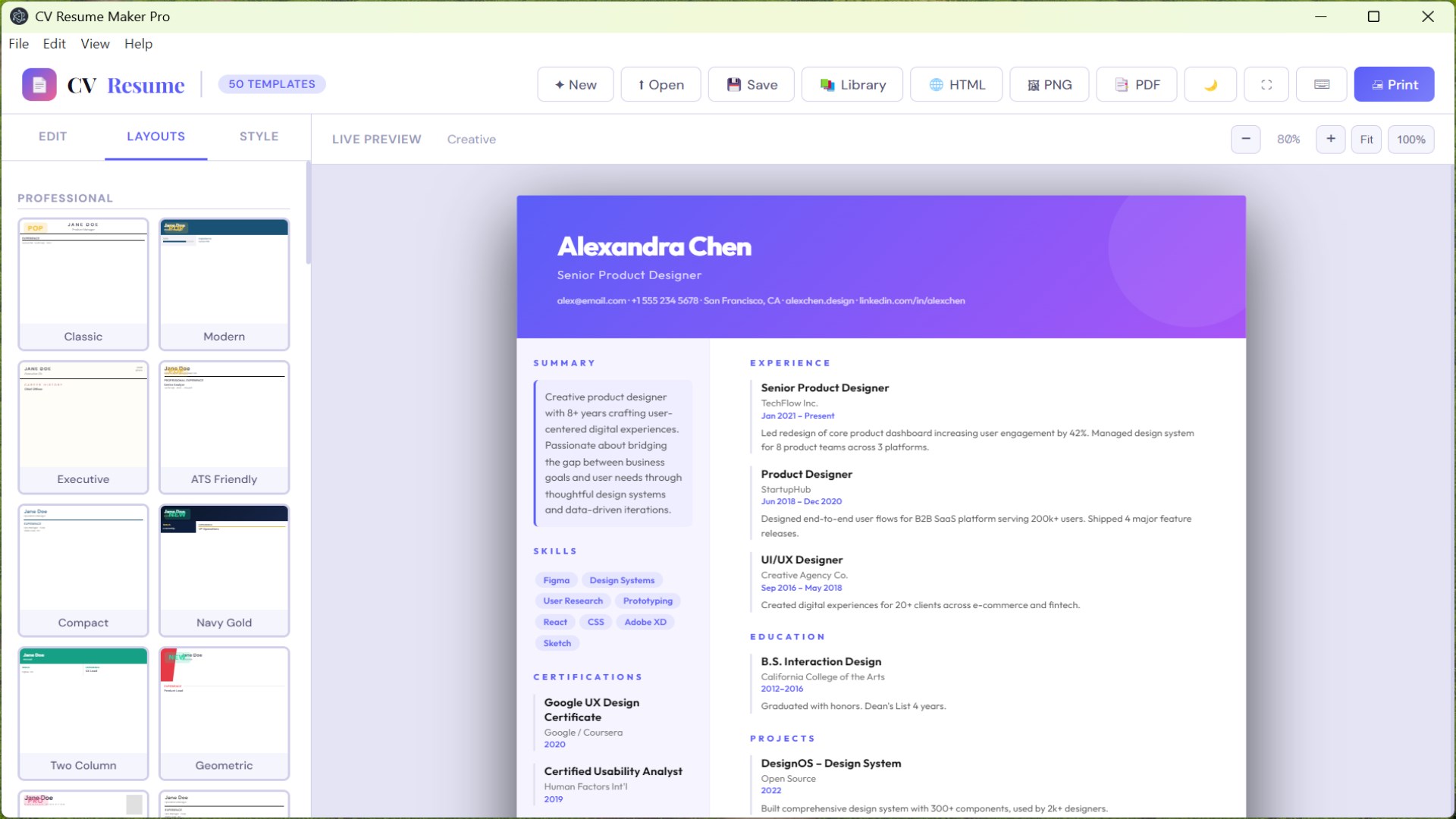Zoom out with the minus button
This screenshot has width=1456, height=819.
coord(1245,139)
